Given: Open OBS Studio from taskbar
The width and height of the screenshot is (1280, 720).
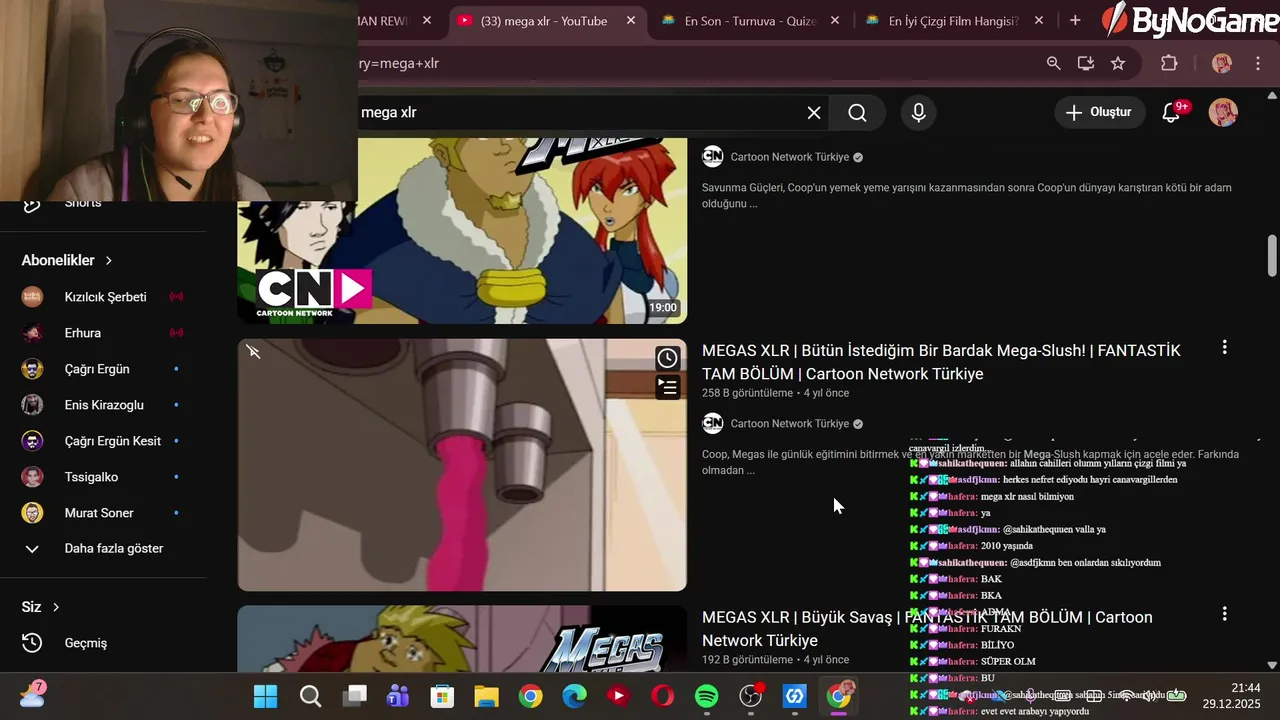Looking at the screenshot, I should click(x=750, y=696).
